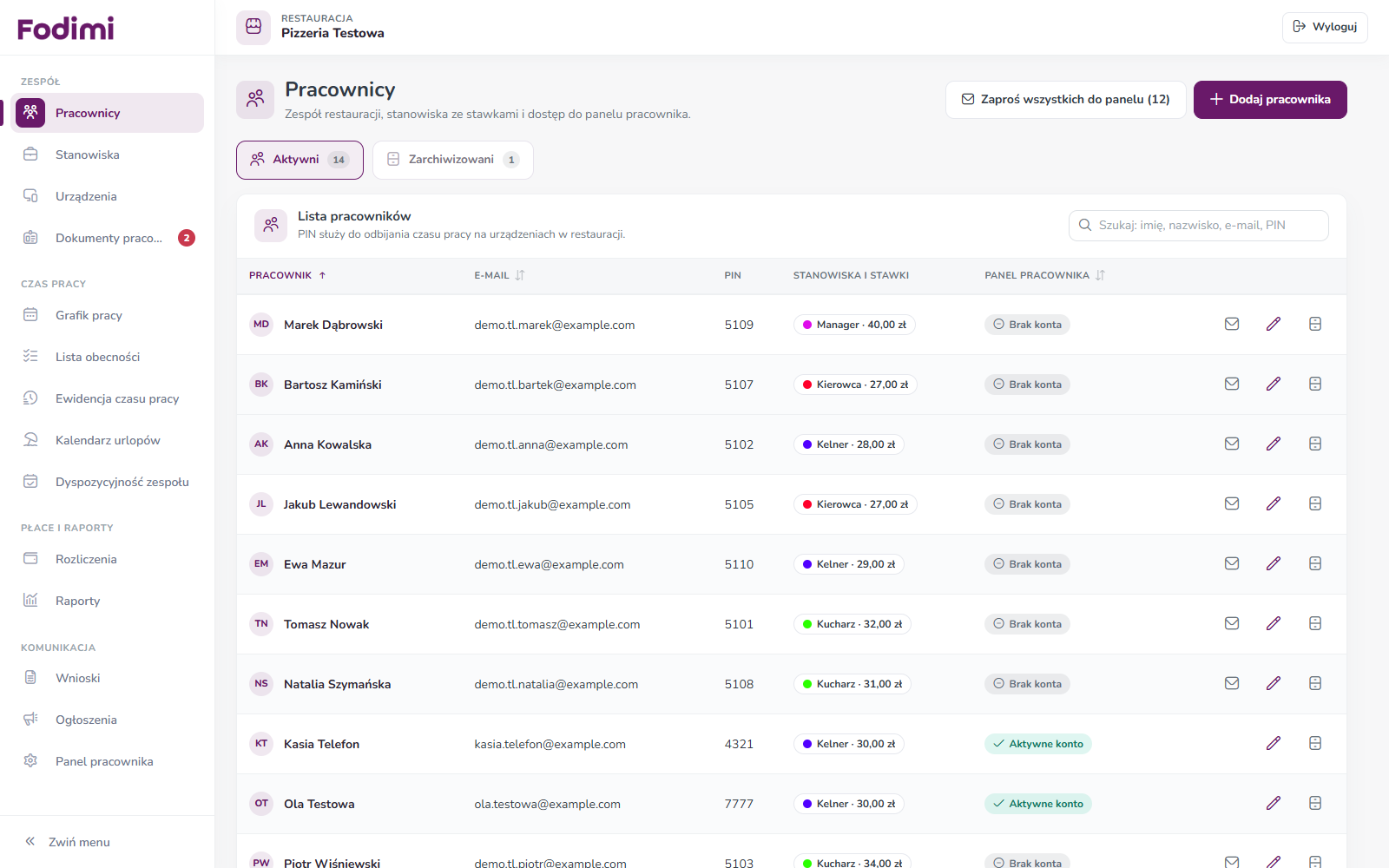
Task: Click the archive icon for Tomasz Nowak
Action: [1315, 623]
